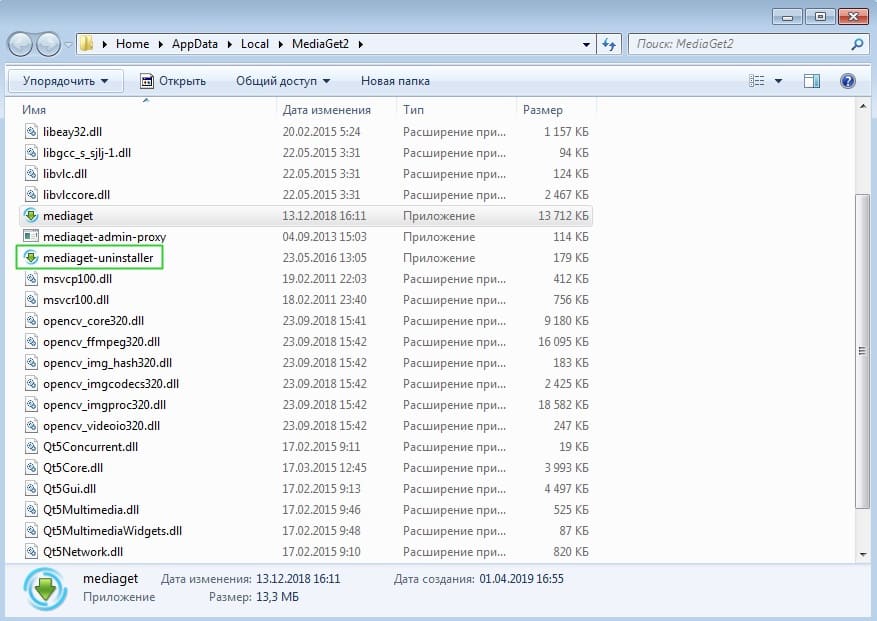877x621 pixels.
Task: Click the folder icon in the address bar
Action: [x=87, y=44]
